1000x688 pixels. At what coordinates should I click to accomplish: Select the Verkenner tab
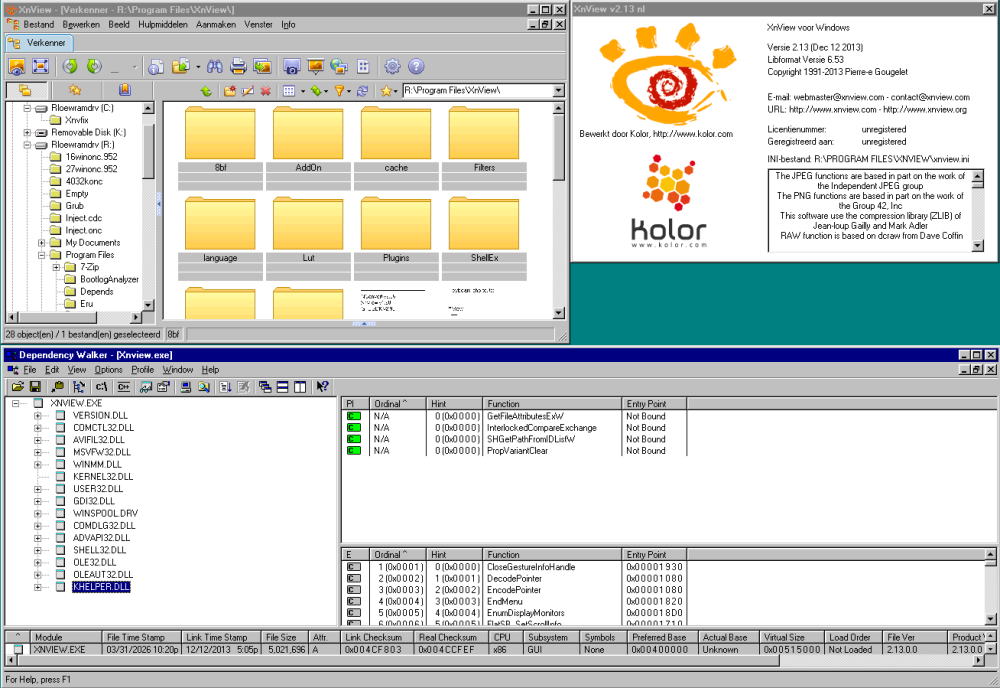coord(39,43)
